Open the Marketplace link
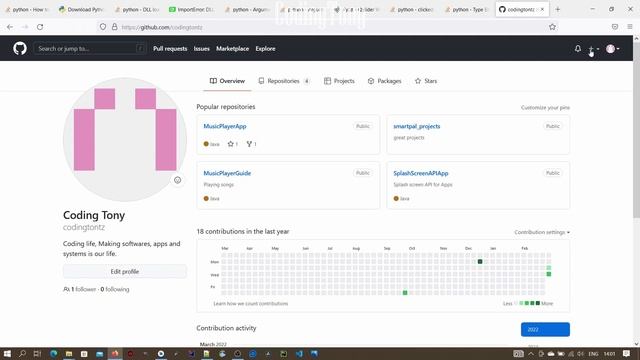The height and width of the screenshot is (360, 640). click(232, 49)
